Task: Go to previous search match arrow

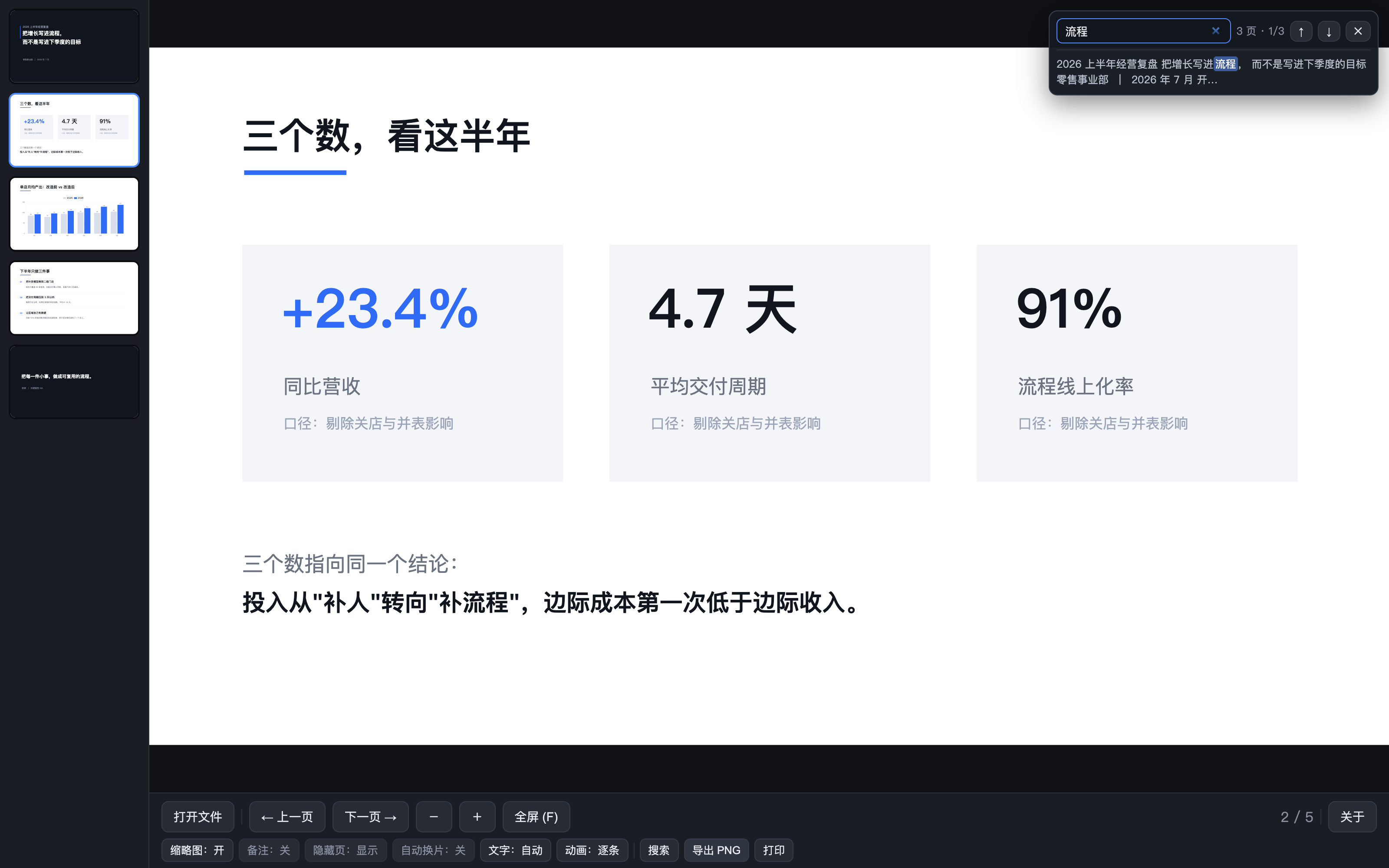Action: coord(1300,31)
